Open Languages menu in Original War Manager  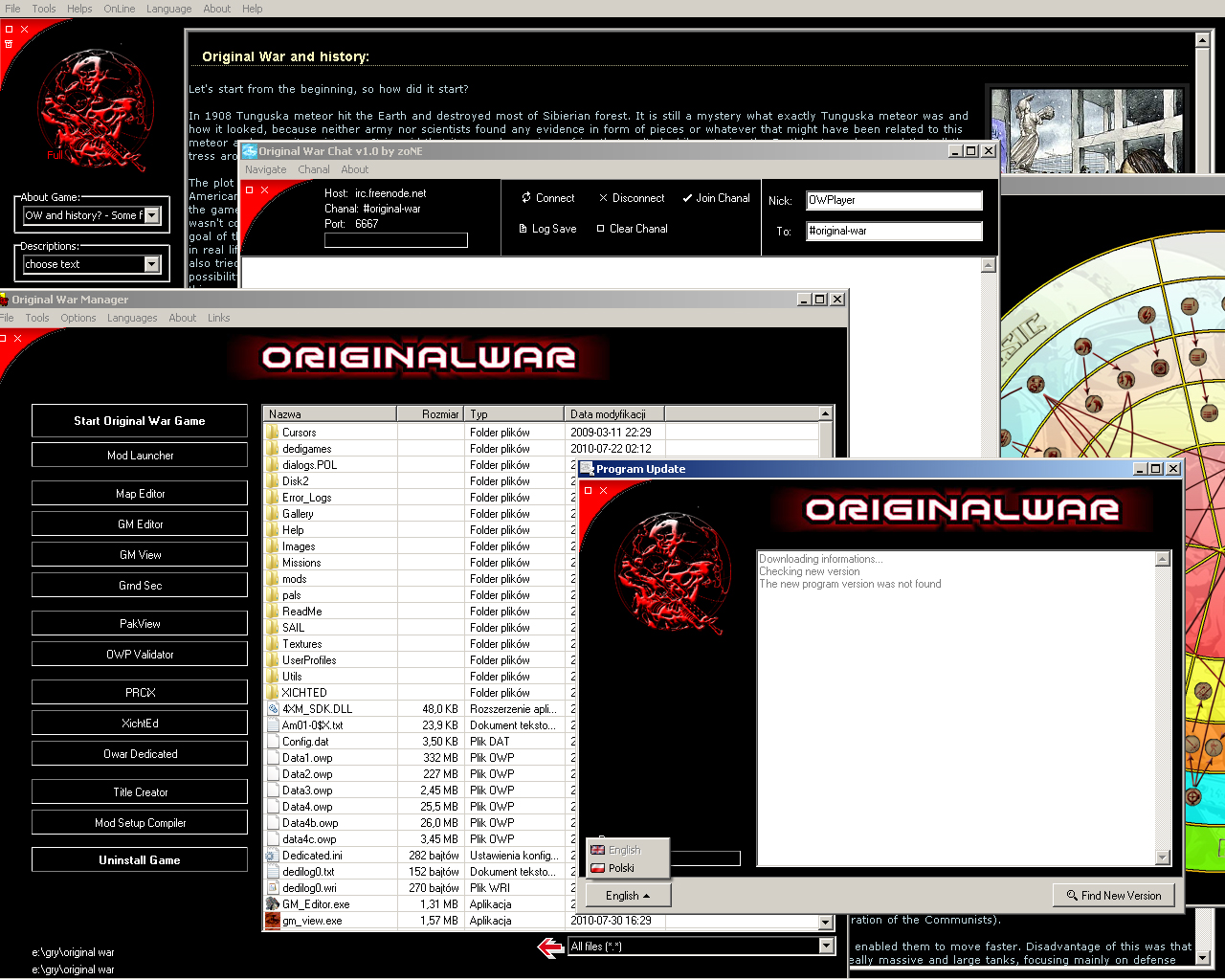pyautogui.click(x=132, y=318)
